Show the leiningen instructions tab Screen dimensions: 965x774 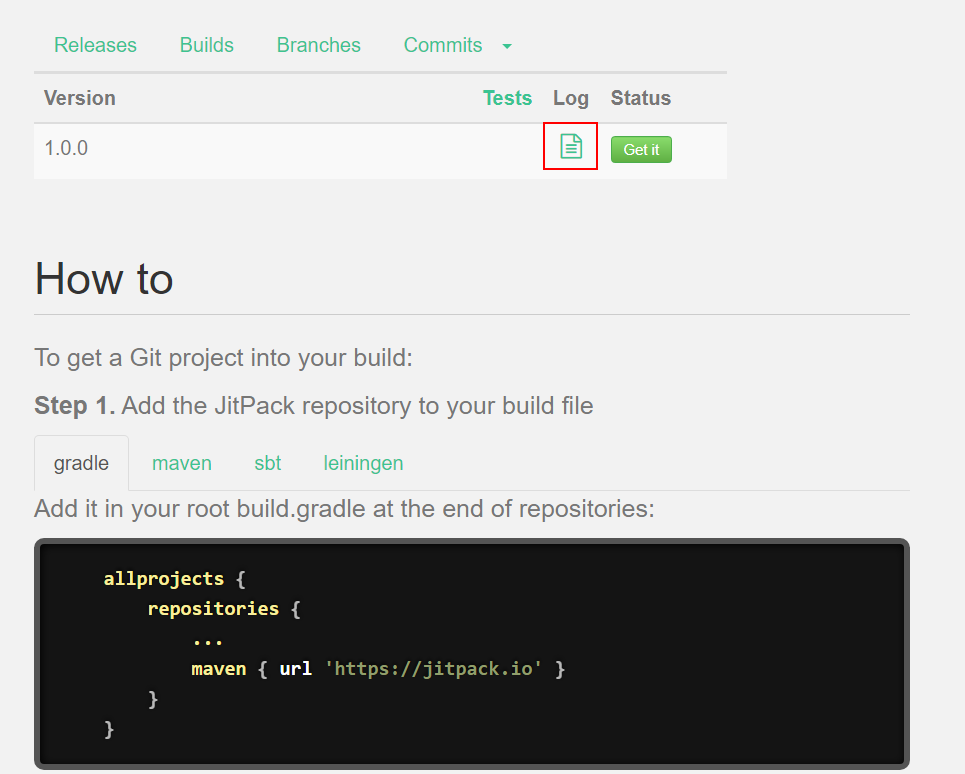click(363, 463)
